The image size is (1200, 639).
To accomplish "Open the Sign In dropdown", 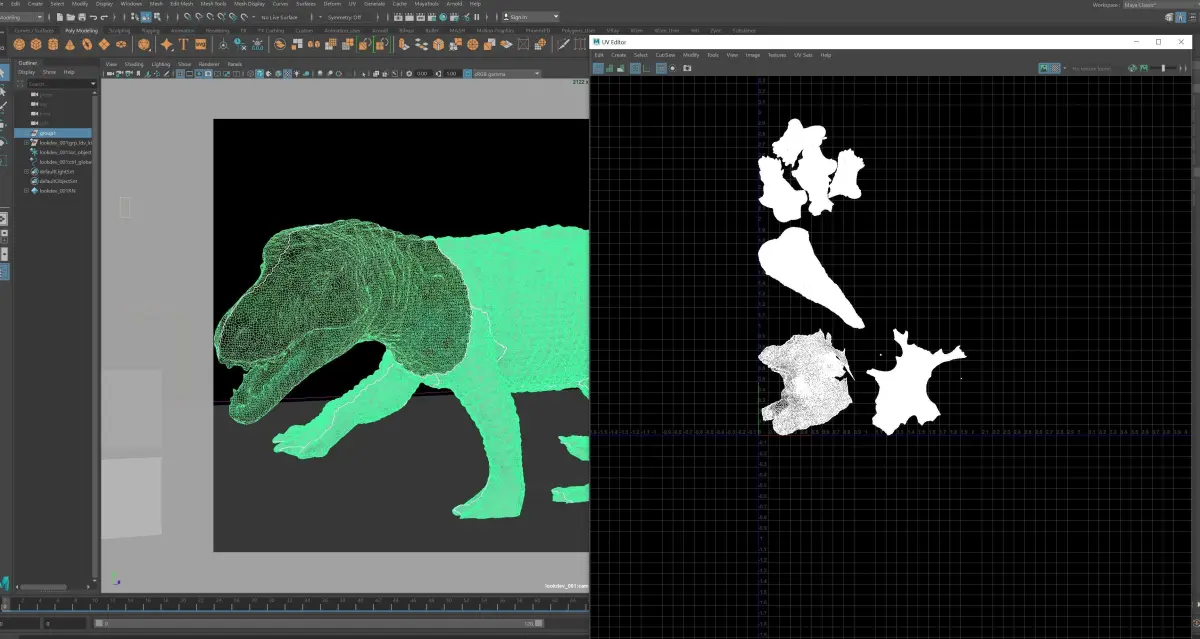I will (530, 17).
